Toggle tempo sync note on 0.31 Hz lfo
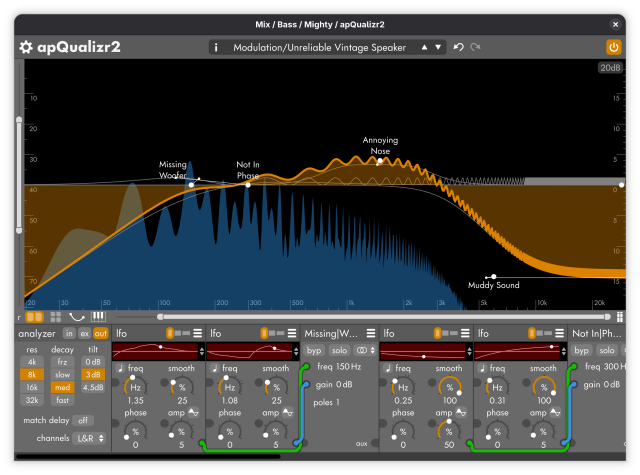Viewport: 640px width, 475px height. coord(482,368)
